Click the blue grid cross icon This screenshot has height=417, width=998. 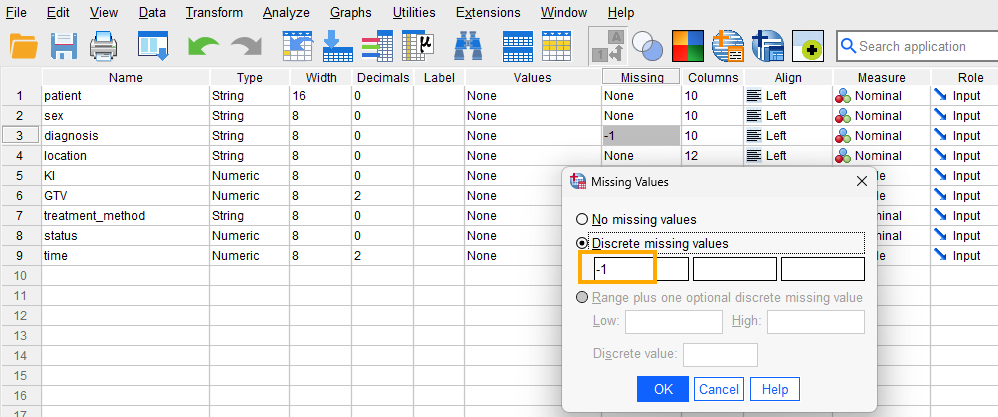[x=768, y=46]
